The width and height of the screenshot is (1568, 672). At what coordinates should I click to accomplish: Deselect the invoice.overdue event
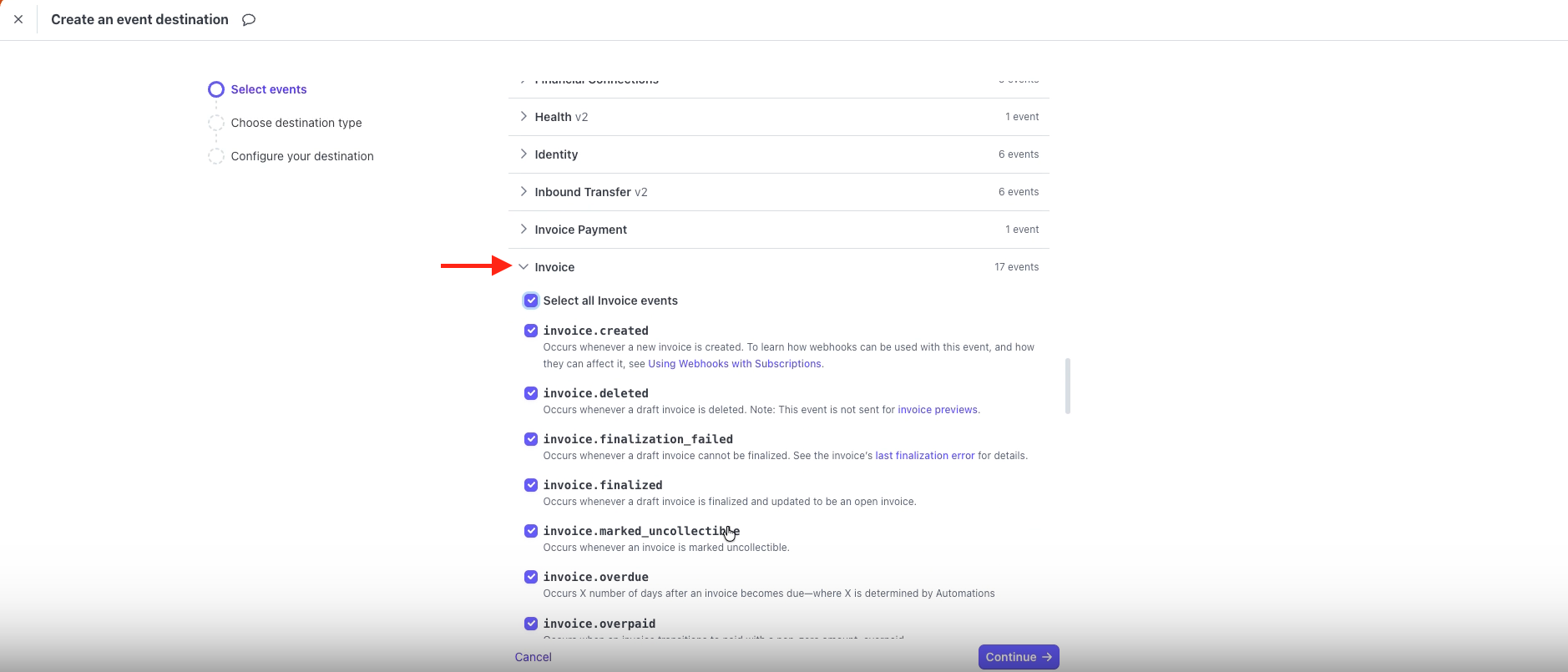(x=531, y=577)
